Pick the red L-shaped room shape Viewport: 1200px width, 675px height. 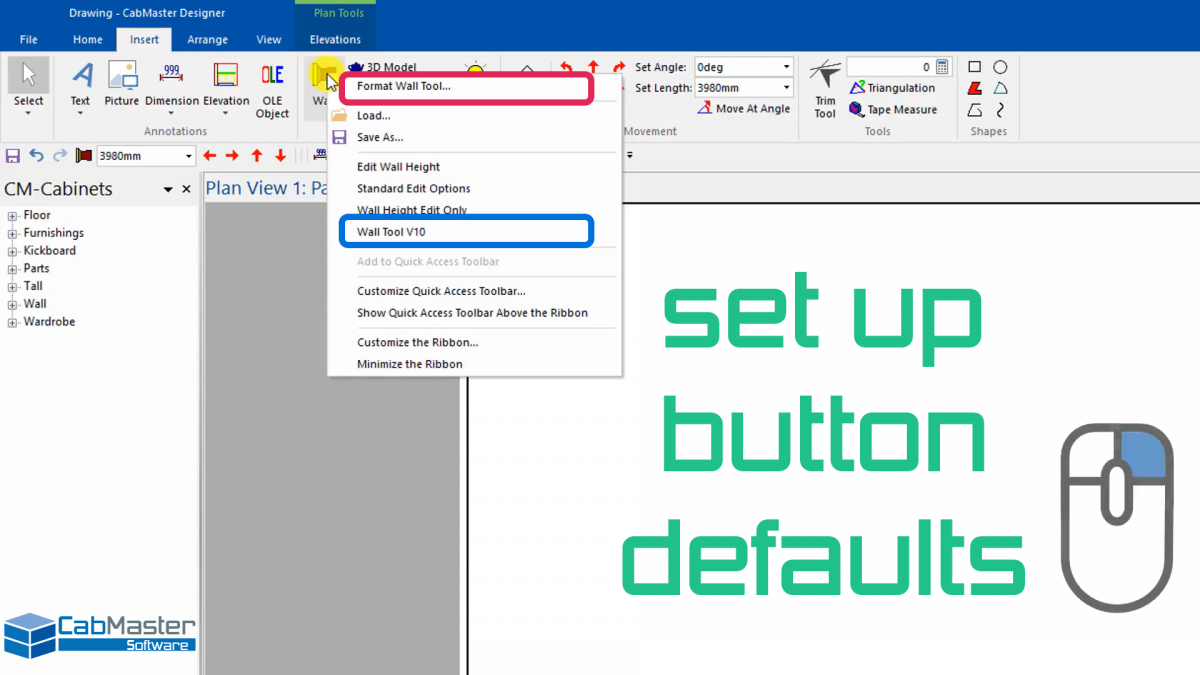pyautogui.click(x=975, y=88)
